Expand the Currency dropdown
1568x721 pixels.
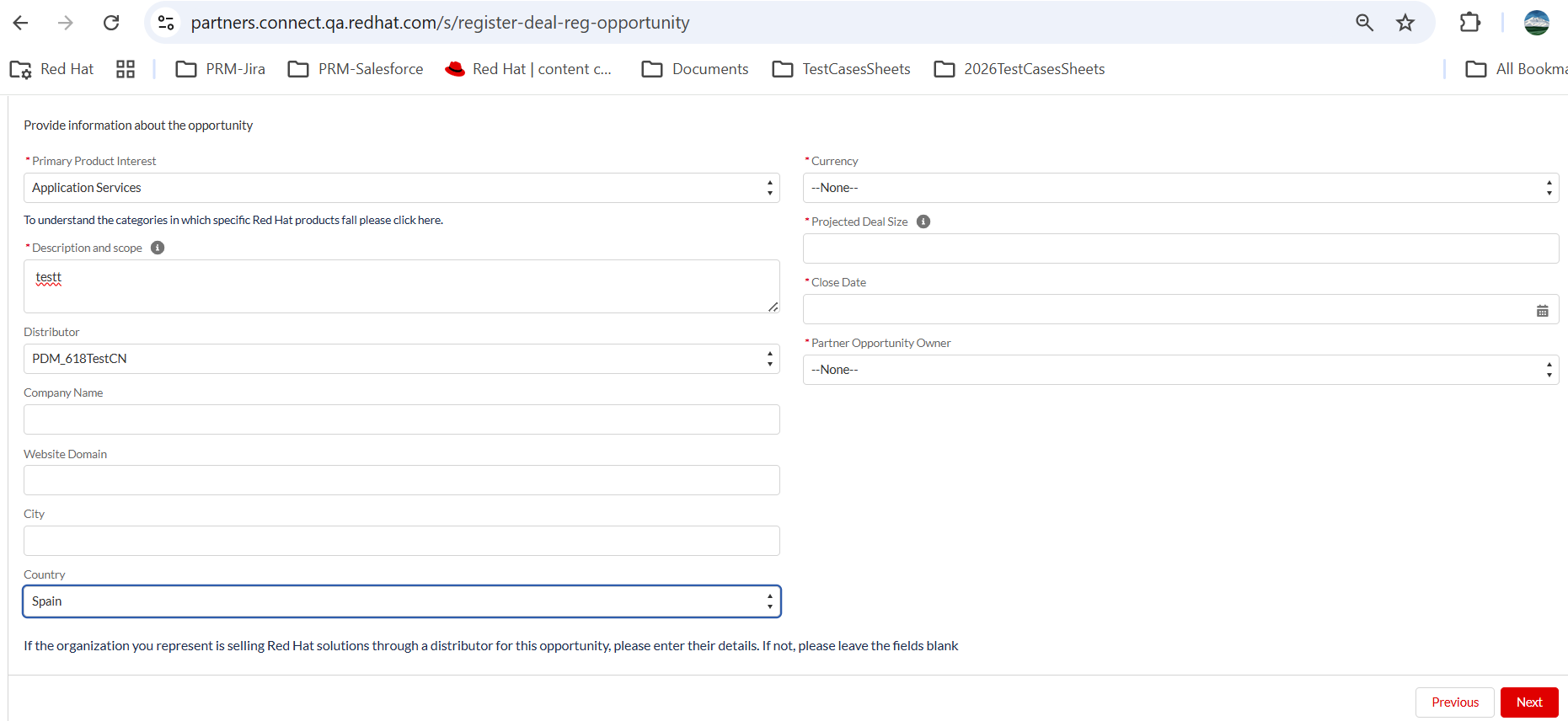1180,188
